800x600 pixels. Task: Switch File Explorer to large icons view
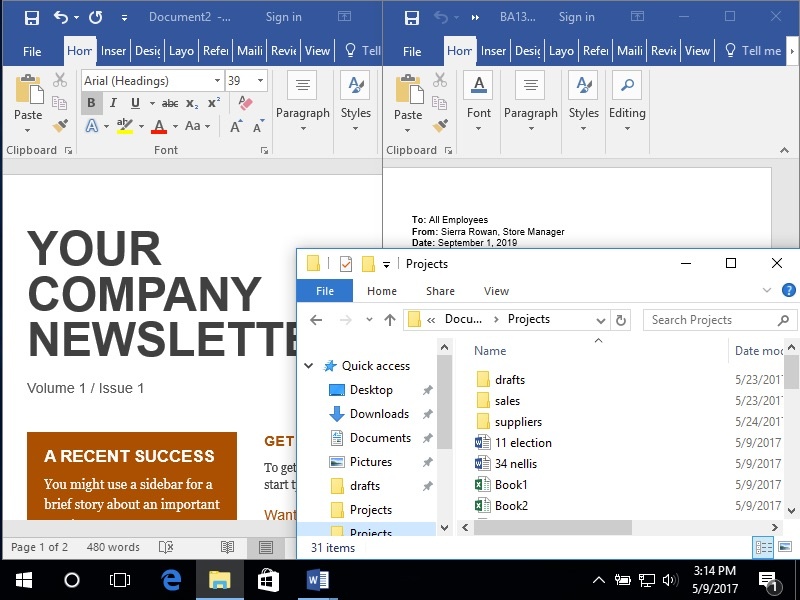(x=786, y=547)
